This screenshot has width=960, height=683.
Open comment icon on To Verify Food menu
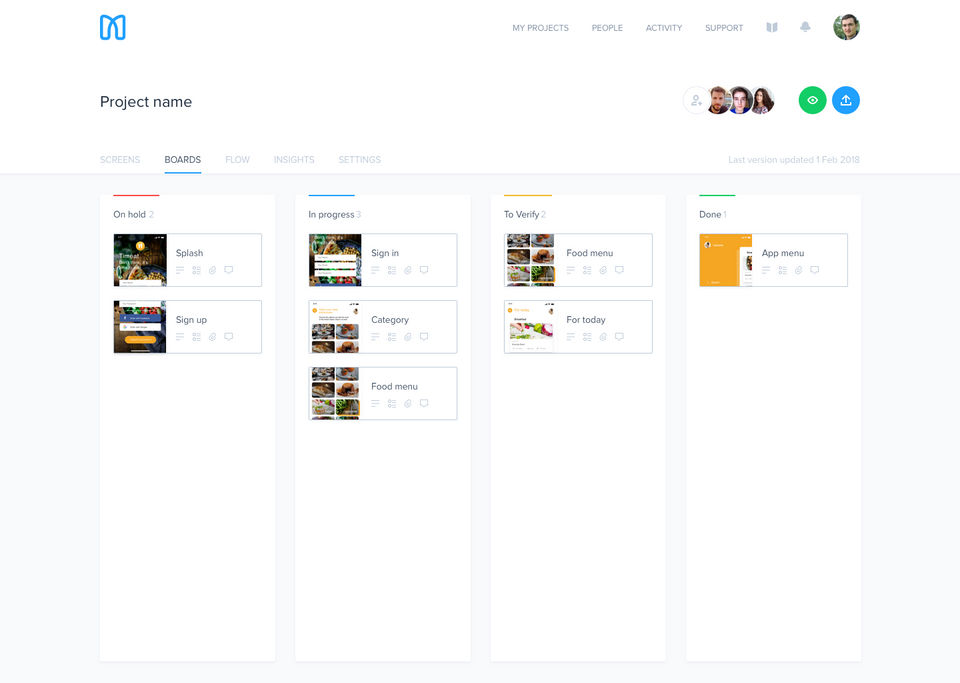point(619,270)
